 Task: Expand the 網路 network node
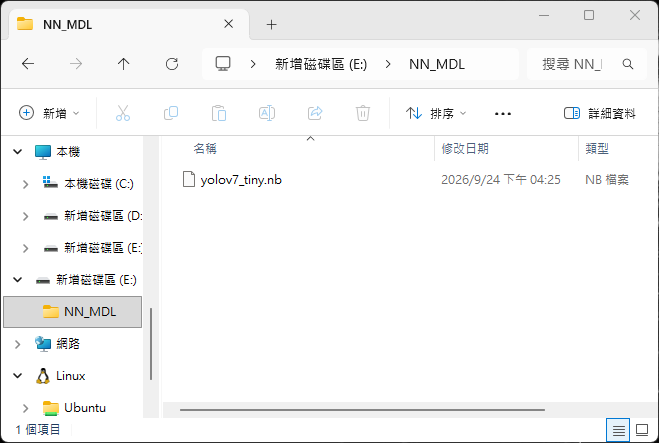[18, 344]
